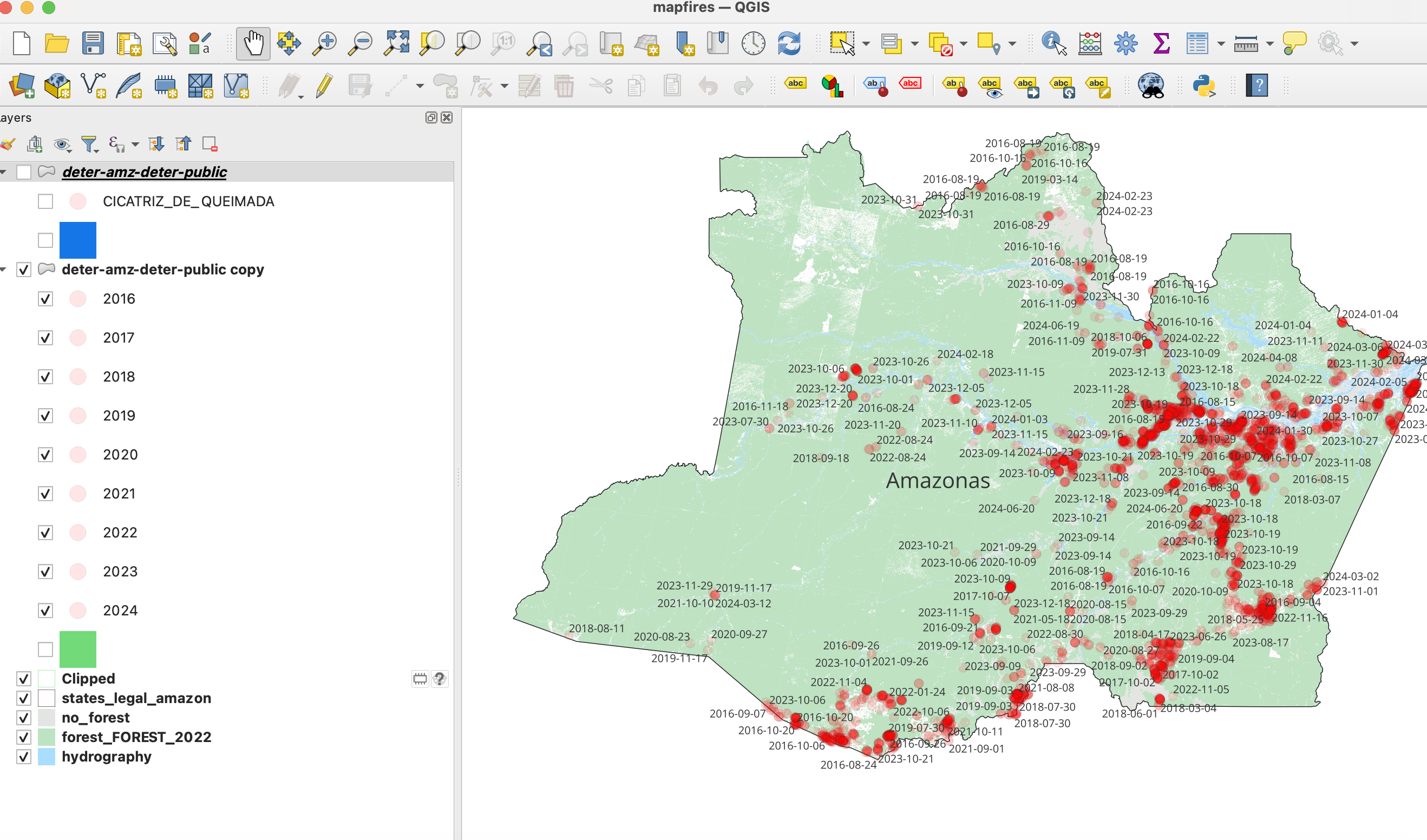The image size is (1427, 840).
Task: Enable deter-amz-deter-public layer visibility
Action: (24, 172)
